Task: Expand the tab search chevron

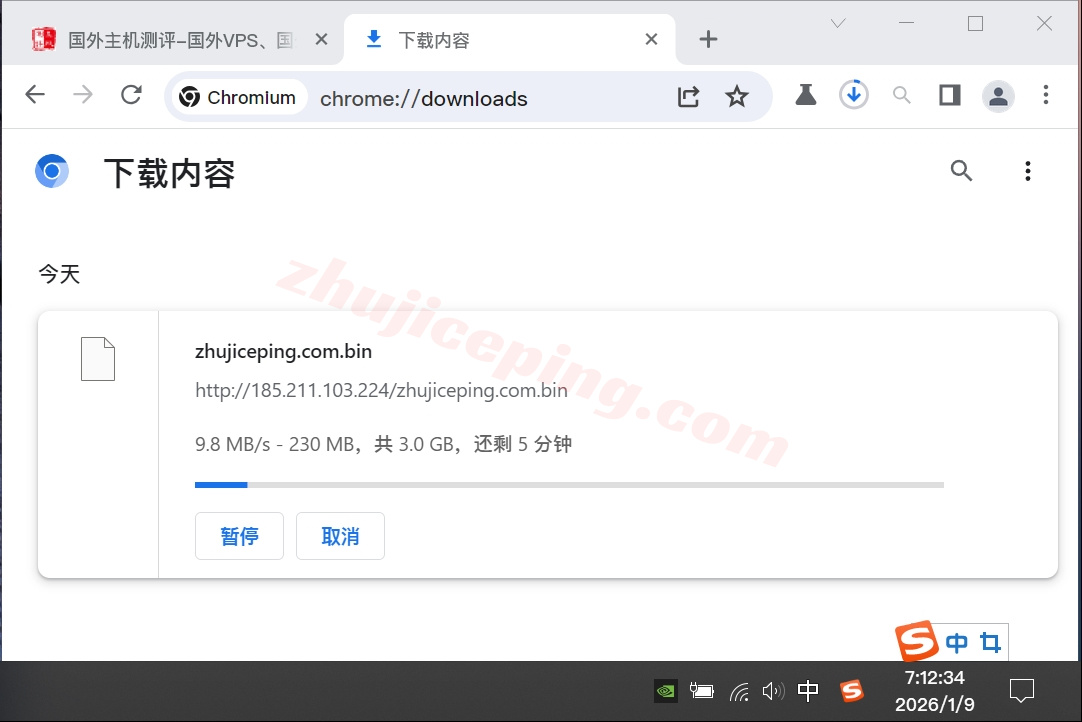Action: [838, 23]
